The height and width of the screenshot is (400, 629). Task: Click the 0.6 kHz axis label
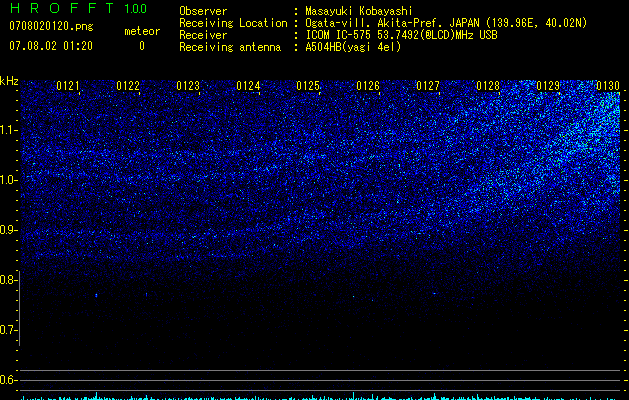pyautogui.click(x=8, y=380)
